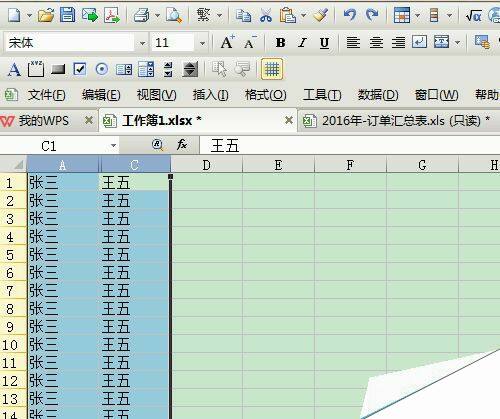The image size is (500, 419).
Task: Open print preview
Action: pos(174,15)
